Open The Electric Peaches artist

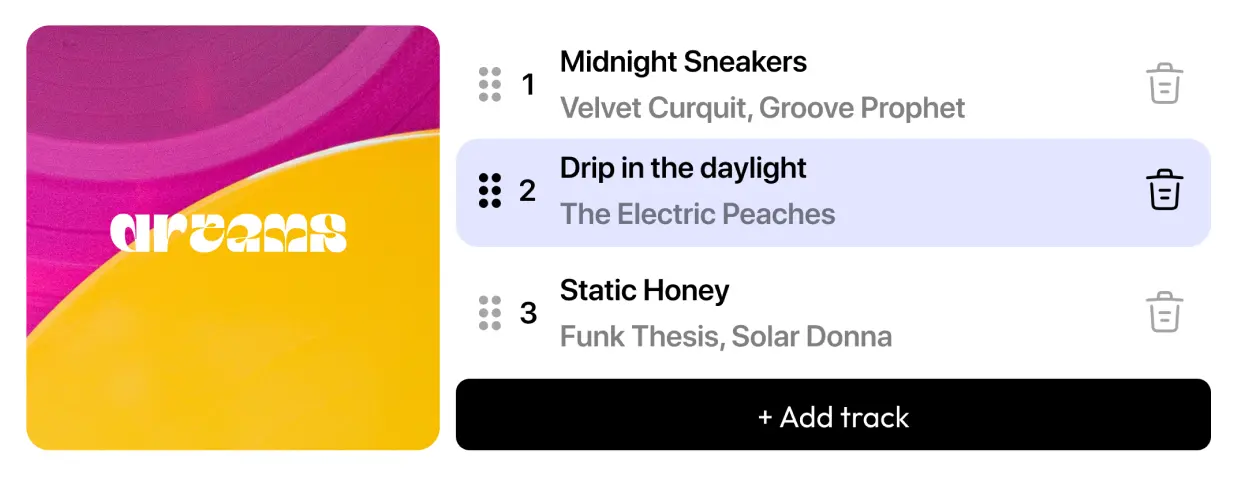[697, 214]
